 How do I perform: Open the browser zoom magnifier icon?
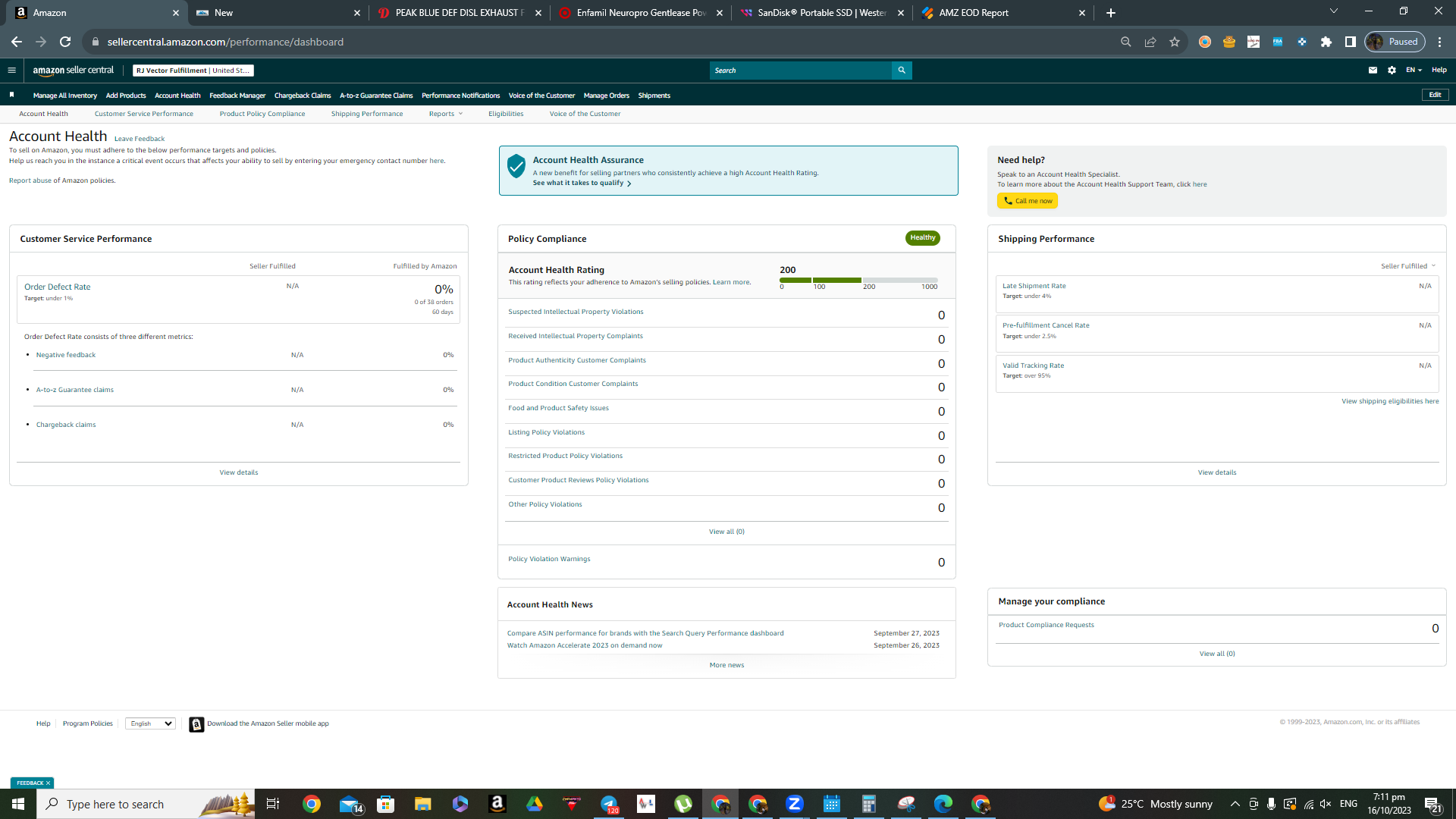[1126, 42]
